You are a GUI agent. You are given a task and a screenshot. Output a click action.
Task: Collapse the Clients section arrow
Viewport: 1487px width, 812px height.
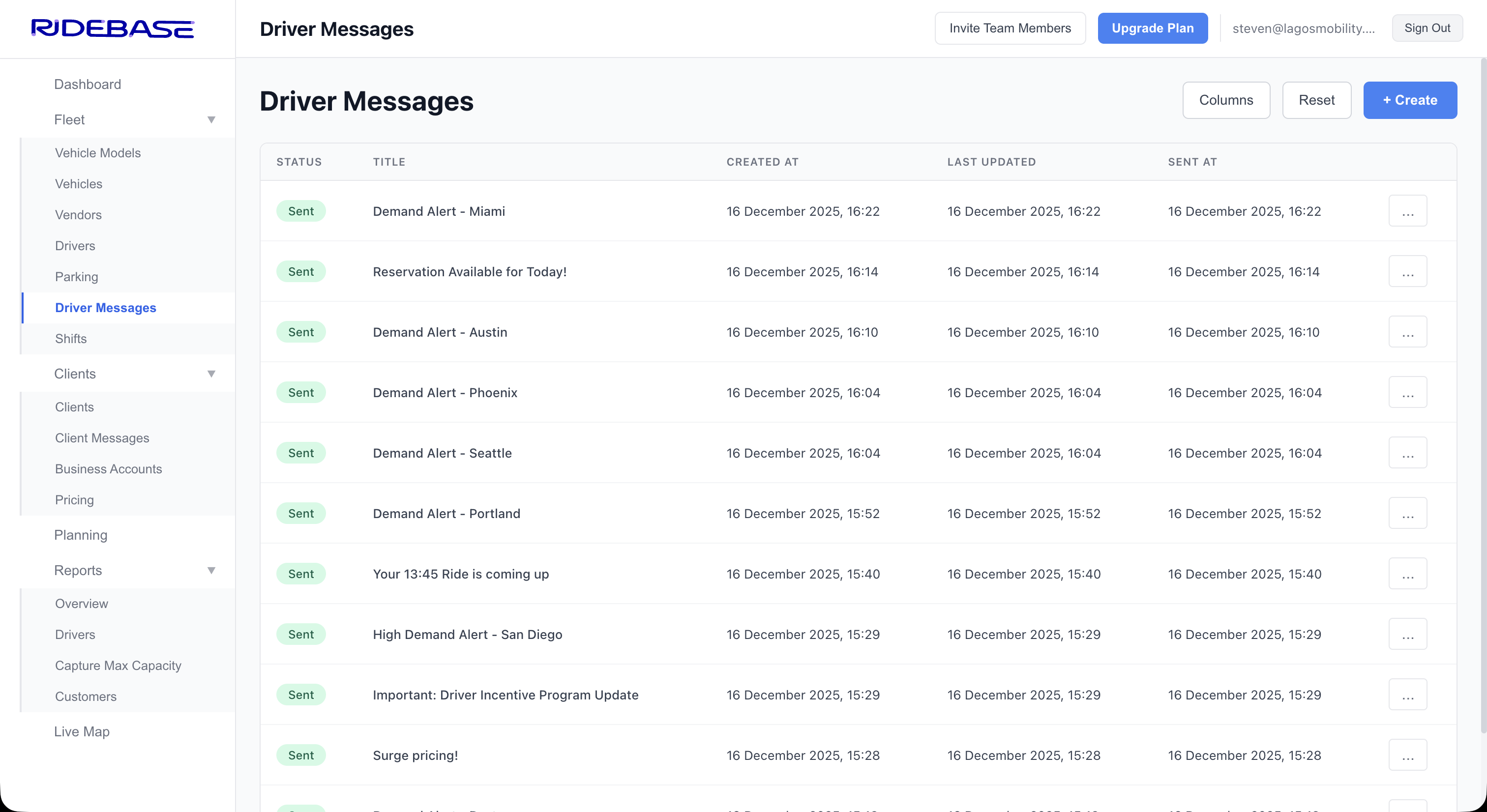point(211,374)
